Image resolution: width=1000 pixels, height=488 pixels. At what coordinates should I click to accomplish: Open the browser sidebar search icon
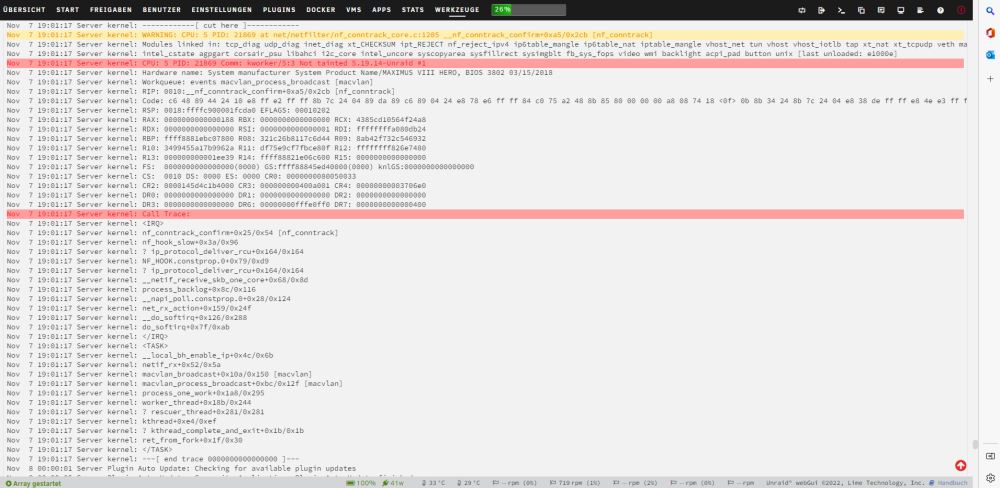tap(990, 10)
